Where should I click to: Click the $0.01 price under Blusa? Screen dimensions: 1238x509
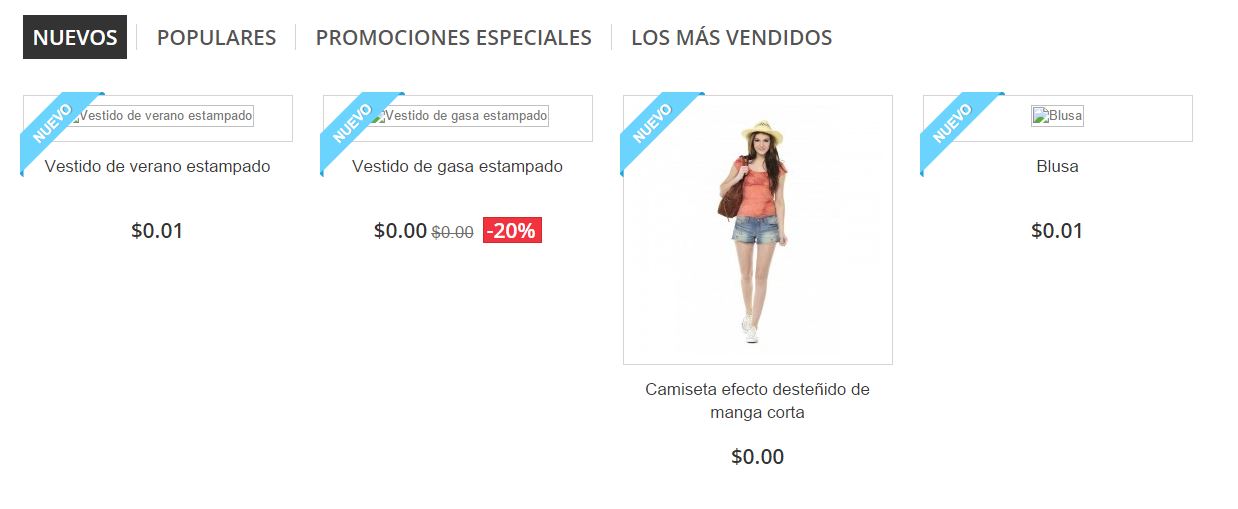coord(1057,231)
